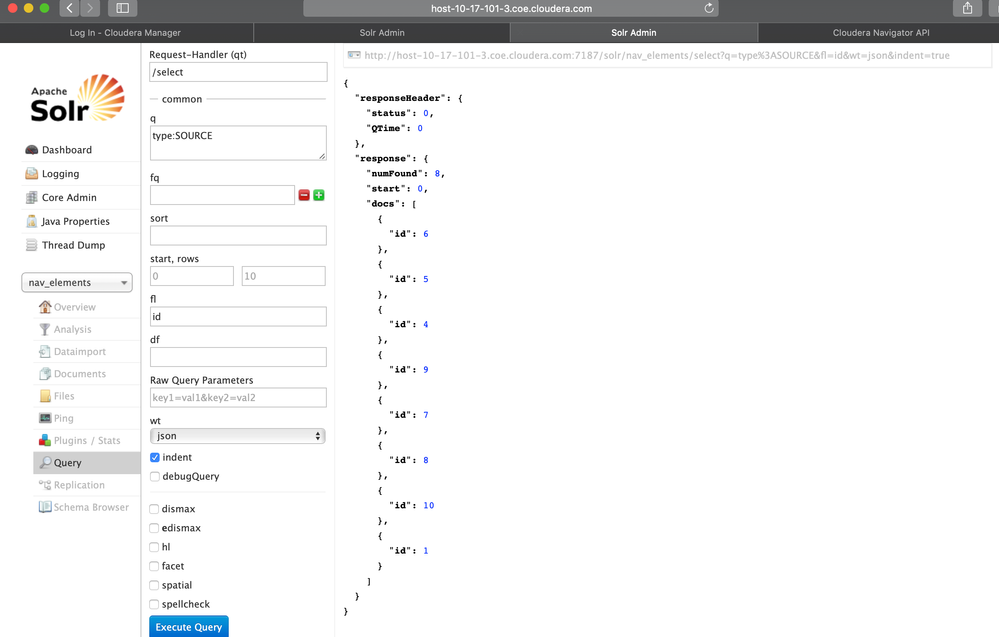Click the small icon beside query URL
Viewport: 999px width, 637px height.
tap(354, 55)
